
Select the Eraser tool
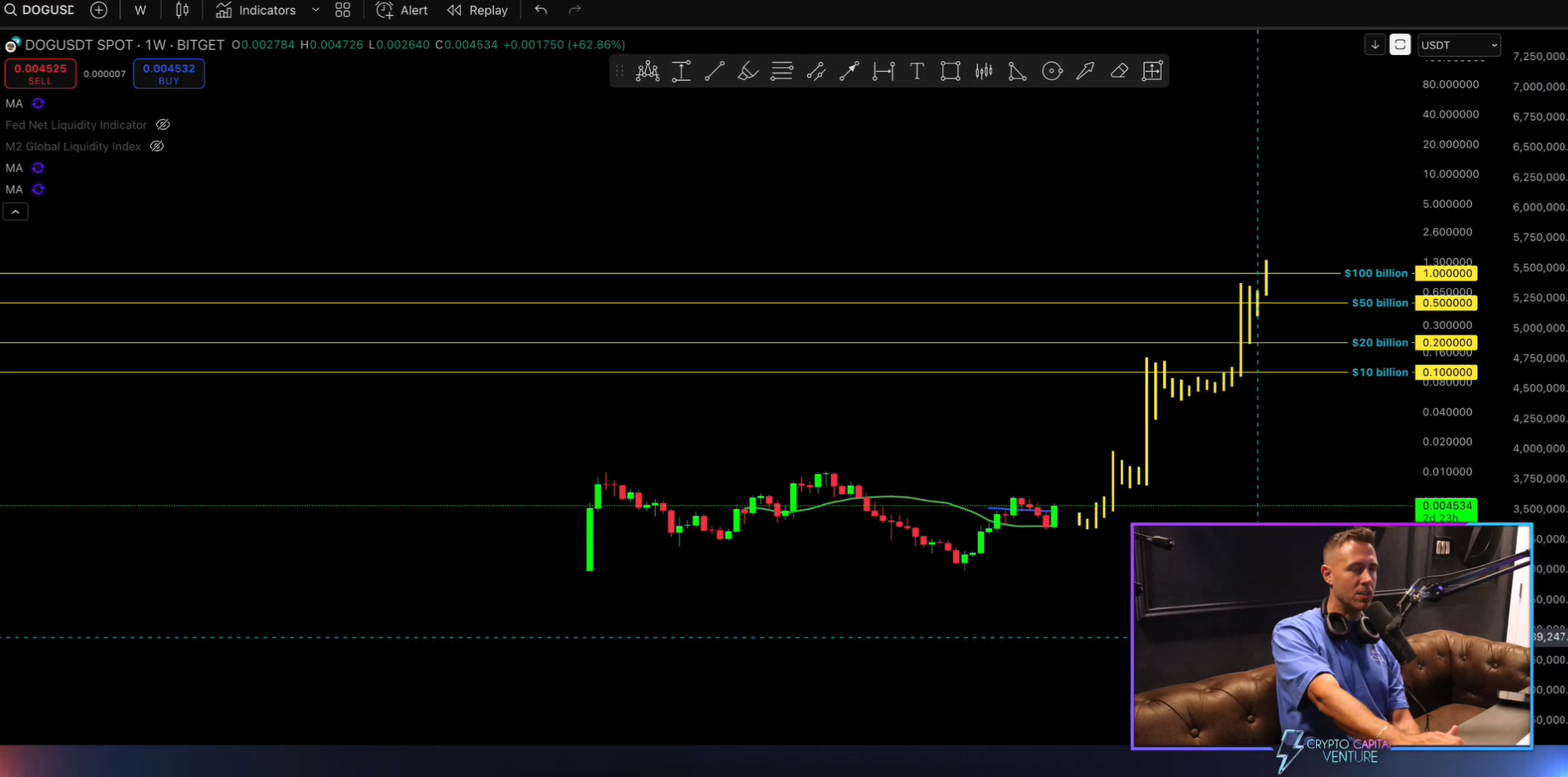1119,71
